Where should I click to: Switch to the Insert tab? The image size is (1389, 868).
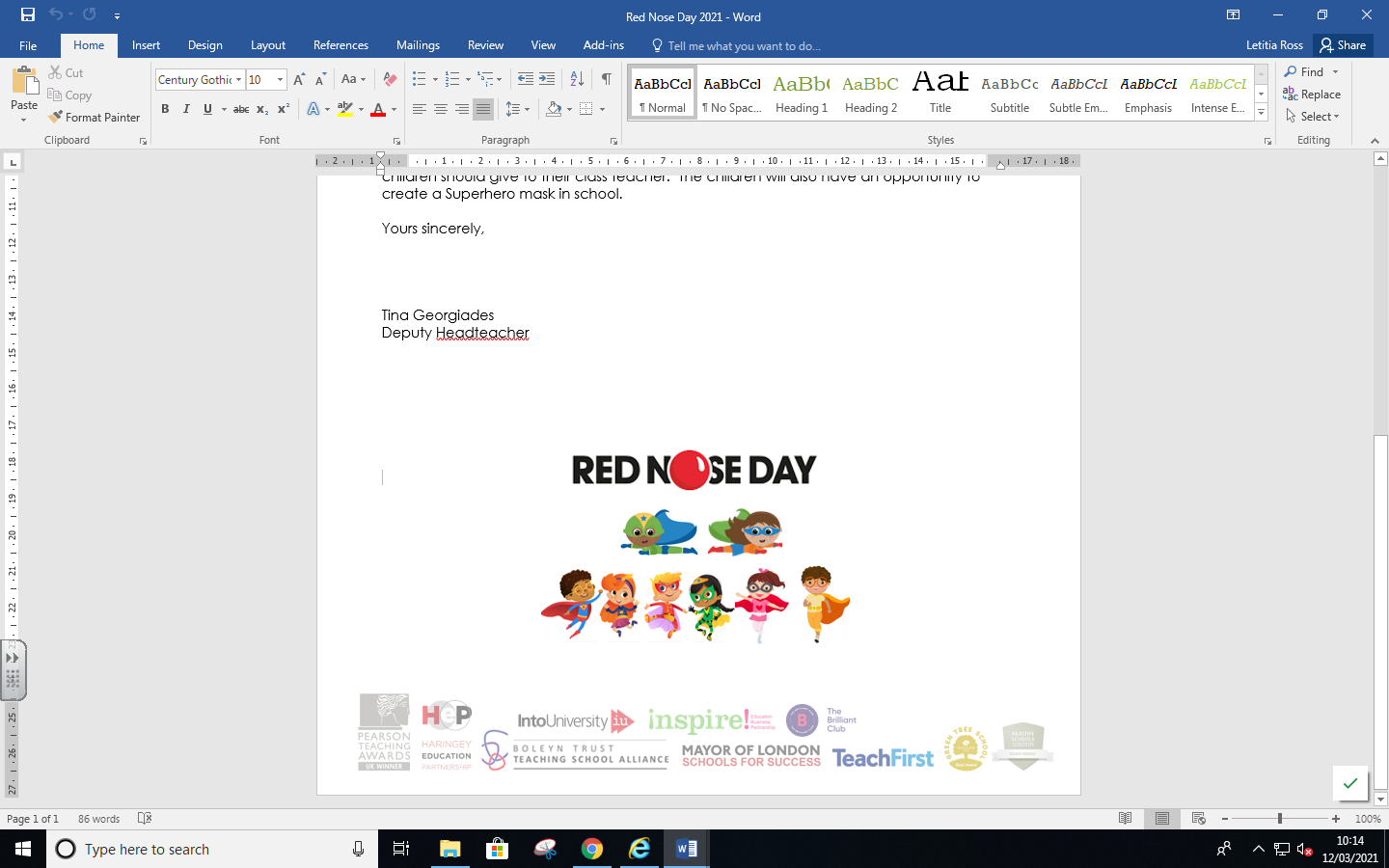(x=146, y=45)
